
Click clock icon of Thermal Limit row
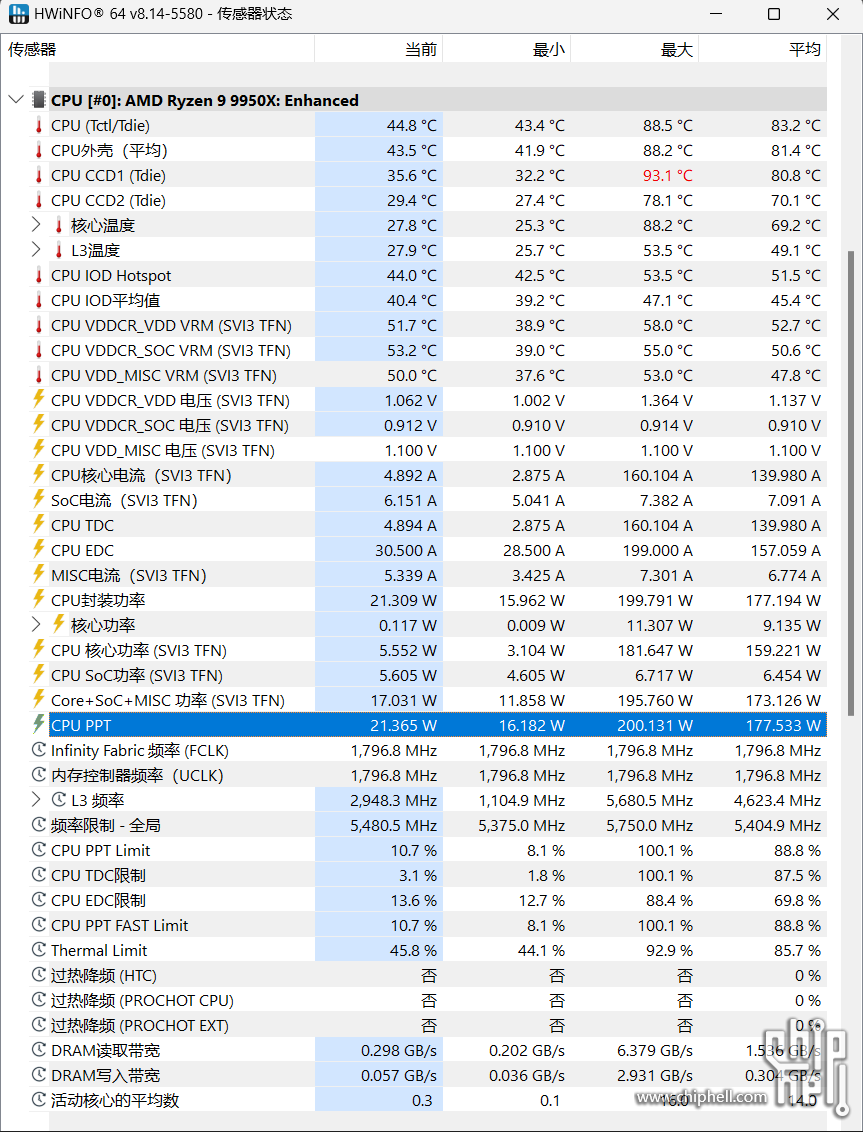[x=39, y=950]
